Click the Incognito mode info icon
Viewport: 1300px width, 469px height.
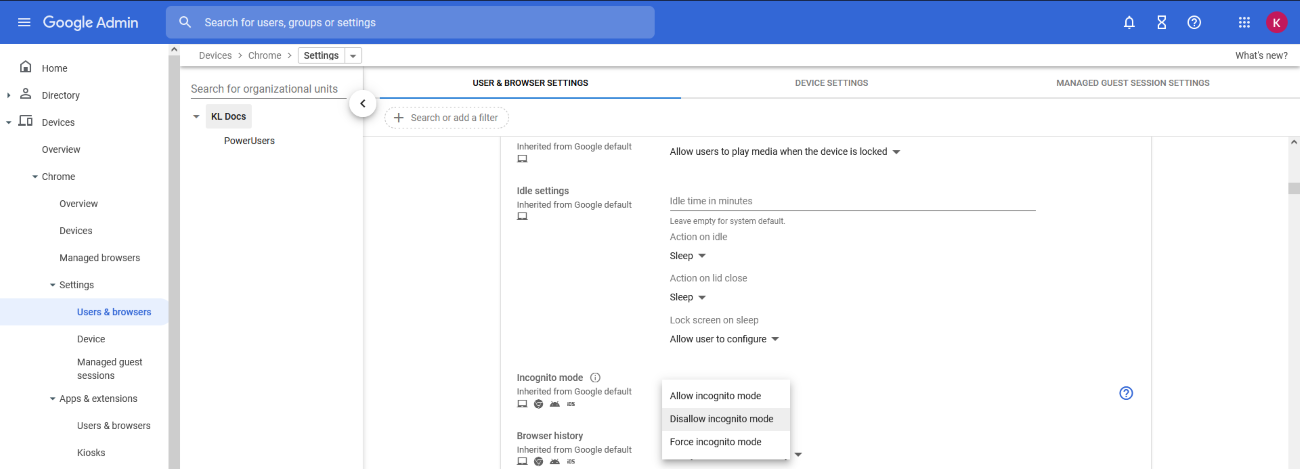click(x=595, y=378)
